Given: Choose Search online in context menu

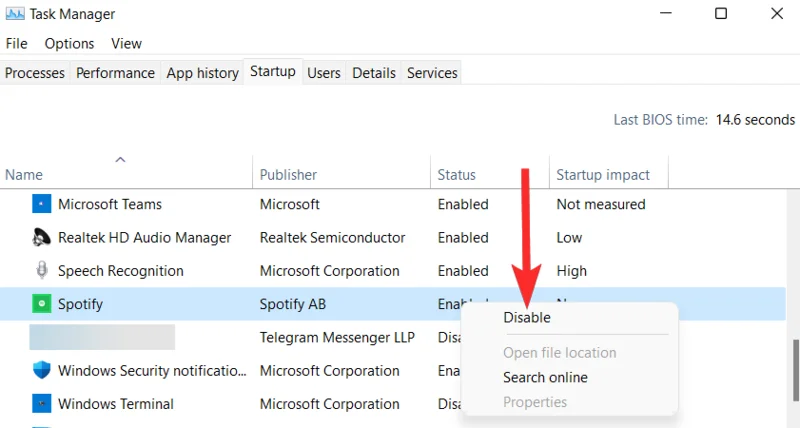Looking at the screenshot, I should click(545, 377).
